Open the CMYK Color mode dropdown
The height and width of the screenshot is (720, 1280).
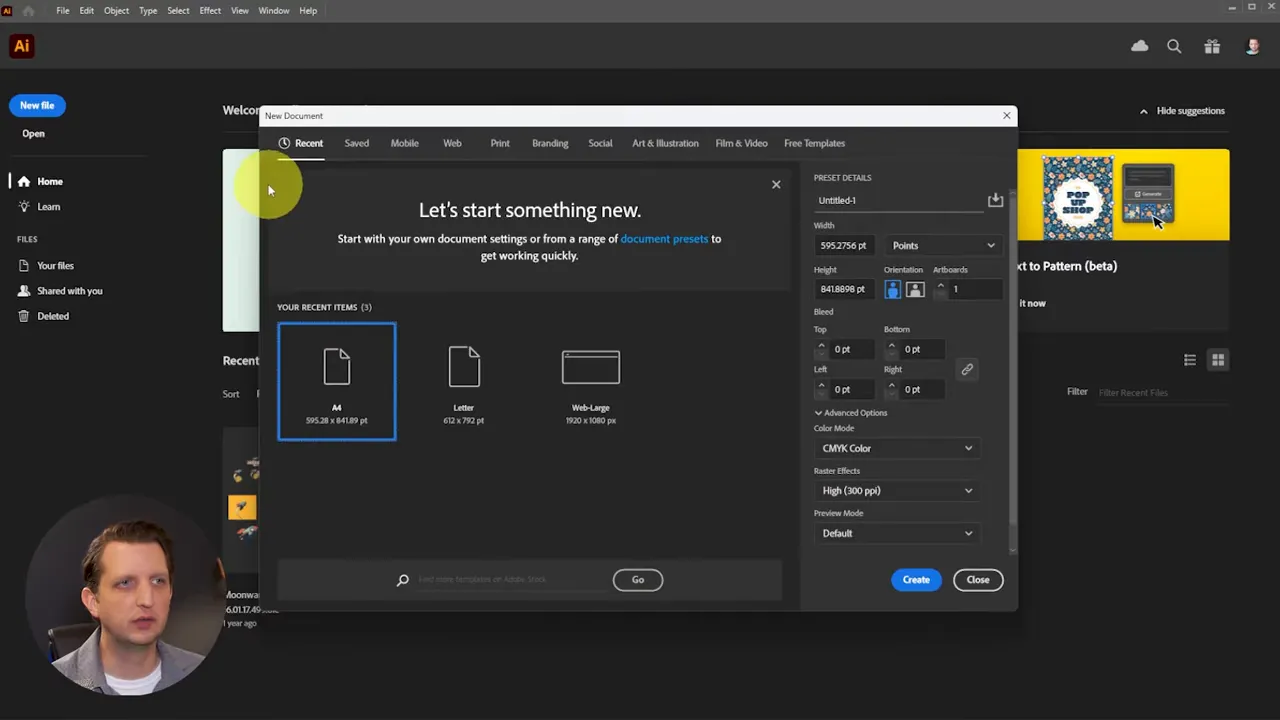point(895,448)
